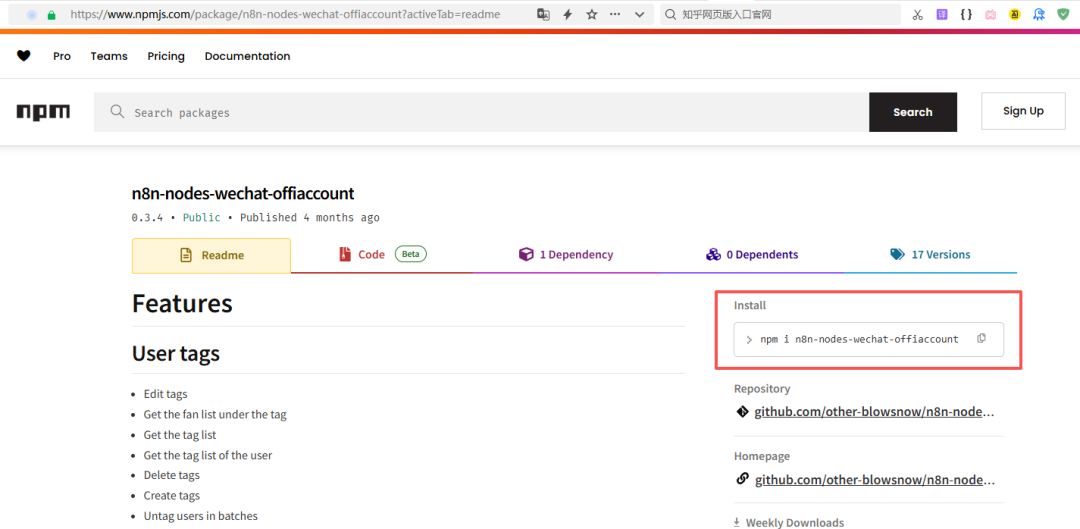
Task: Click the User tags heading
Action: pyautogui.click(x=176, y=354)
